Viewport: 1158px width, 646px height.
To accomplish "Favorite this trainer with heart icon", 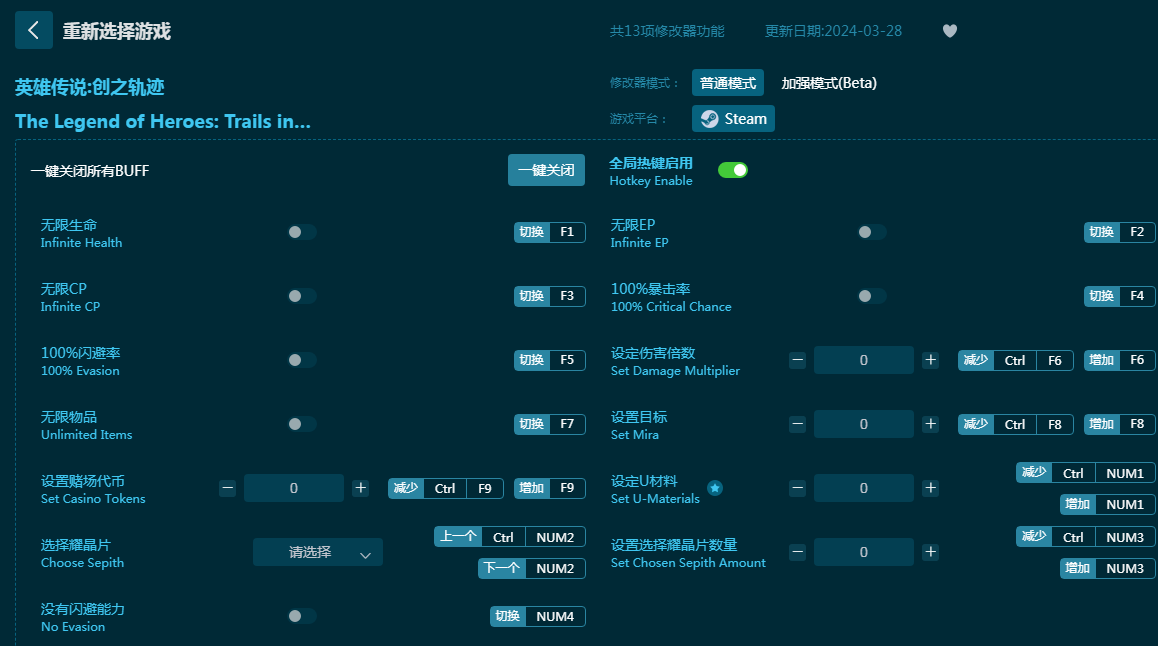I will (x=950, y=31).
